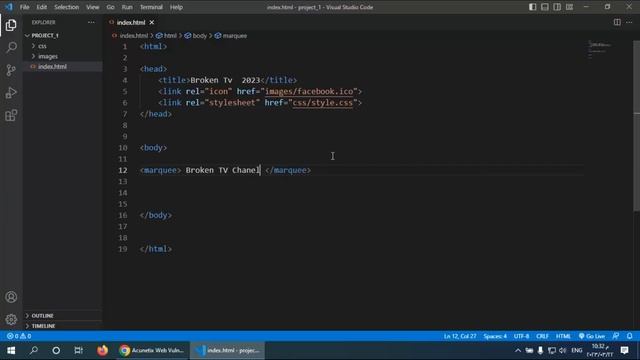The image size is (640, 360).
Task: Expand the css folder
Action: point(42,46)
